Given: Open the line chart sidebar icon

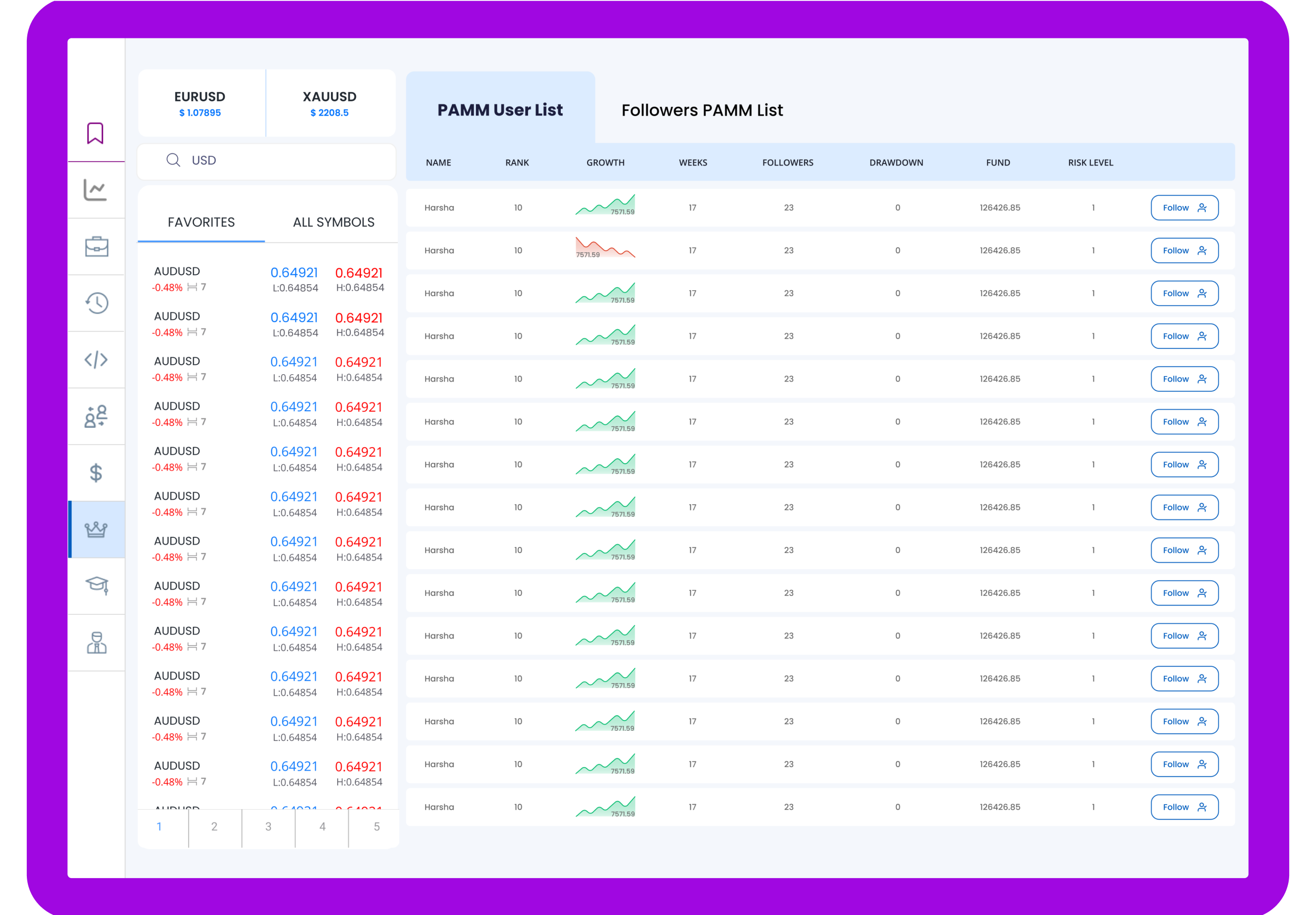Looking at the screenshot, I should pos(95,190).
